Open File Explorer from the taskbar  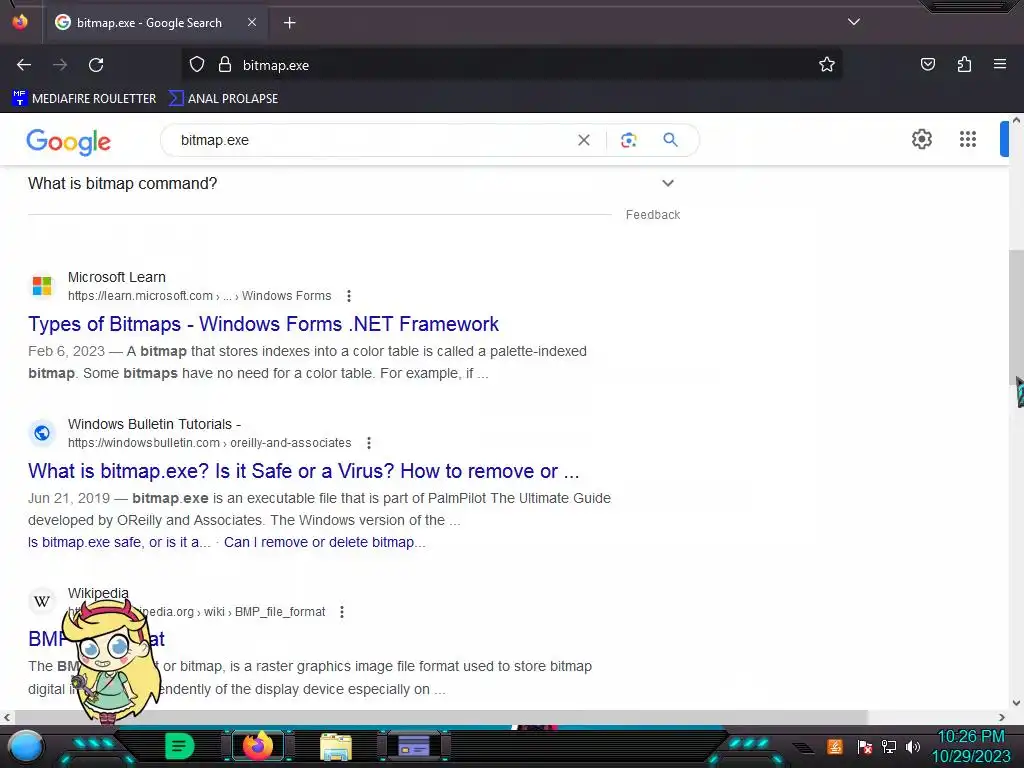(x=336, y=747)
